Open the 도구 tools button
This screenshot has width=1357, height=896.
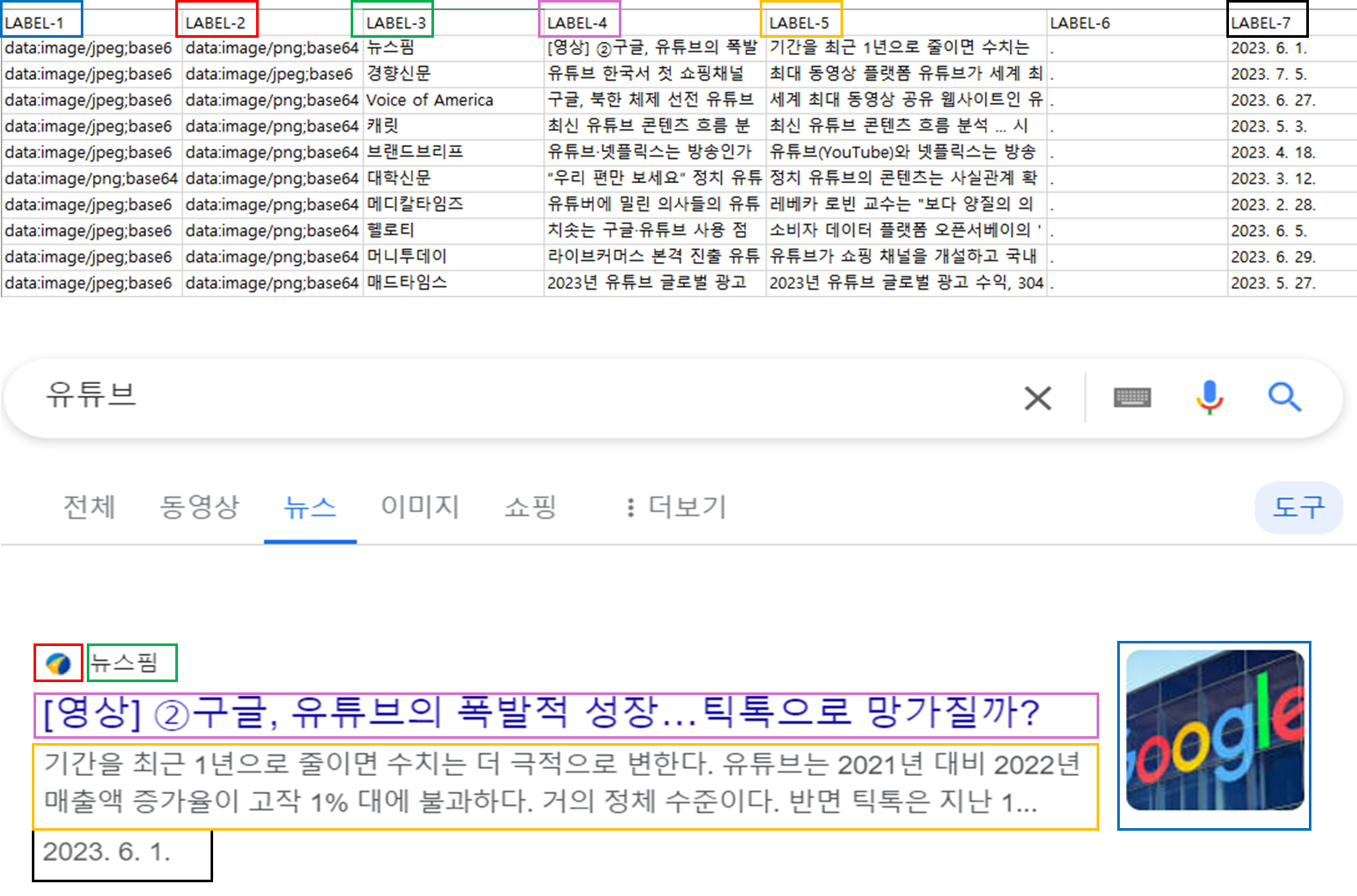(1299, 507)
